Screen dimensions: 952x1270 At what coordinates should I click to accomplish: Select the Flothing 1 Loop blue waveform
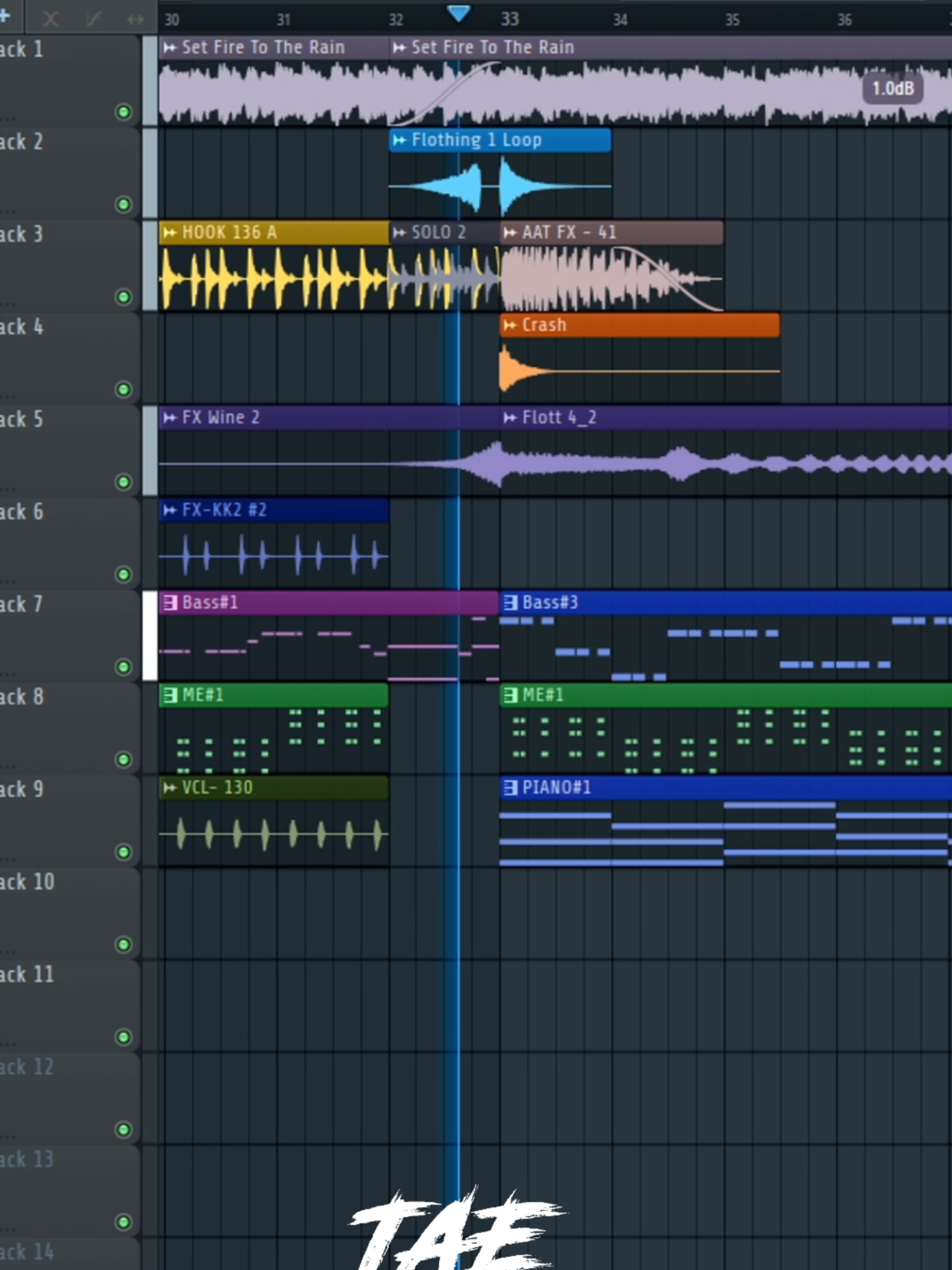500,187
